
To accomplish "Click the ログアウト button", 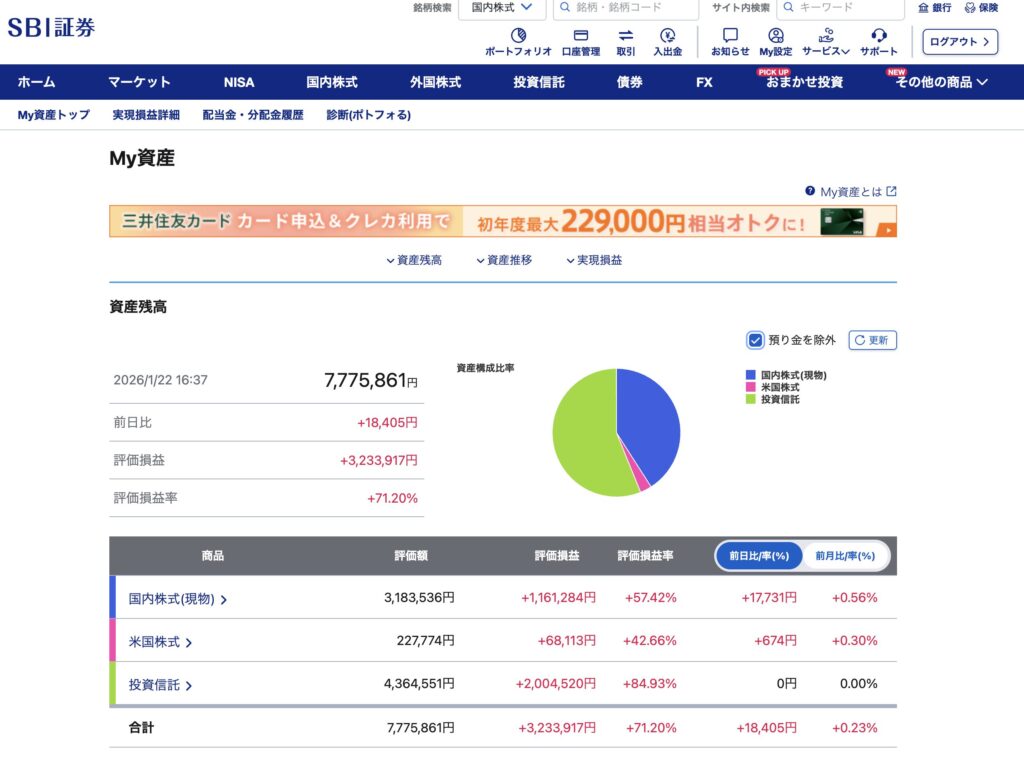I will pyautogui.click(x=960, y=41).
